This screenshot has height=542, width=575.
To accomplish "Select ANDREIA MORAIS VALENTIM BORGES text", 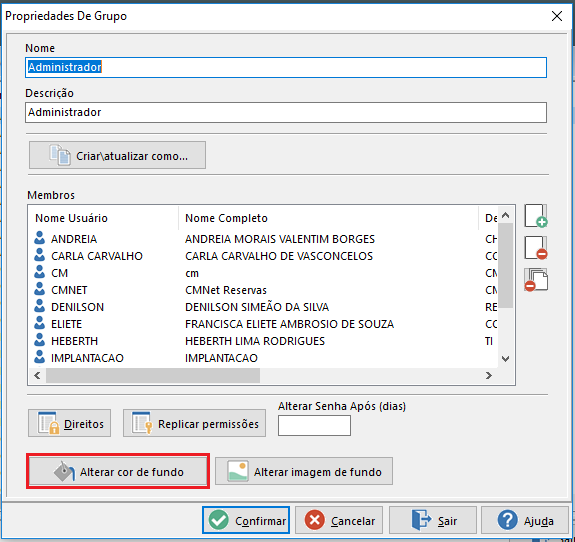I will (x=280, y=239).
